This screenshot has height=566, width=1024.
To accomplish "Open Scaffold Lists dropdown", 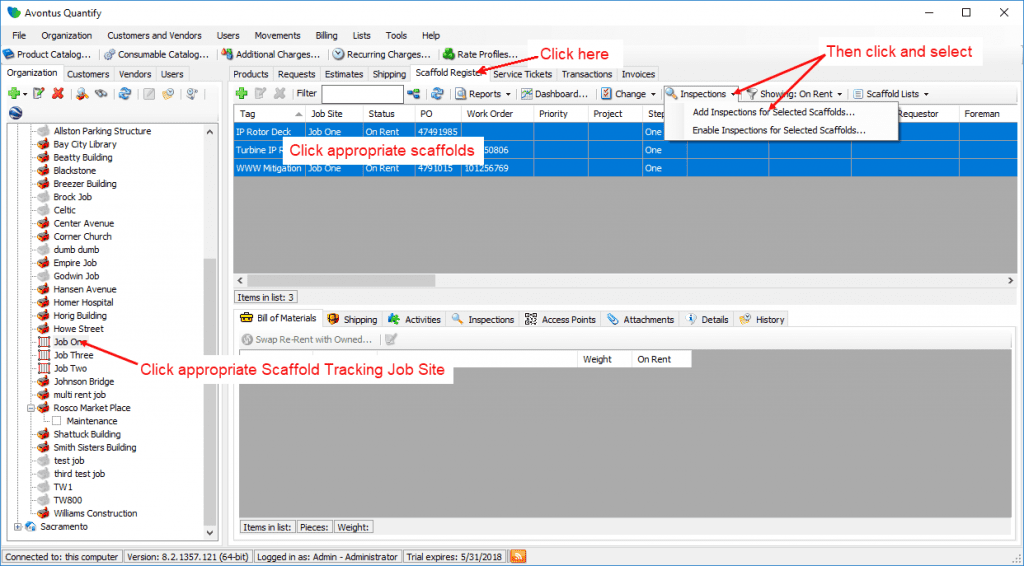I will [891, 94].
